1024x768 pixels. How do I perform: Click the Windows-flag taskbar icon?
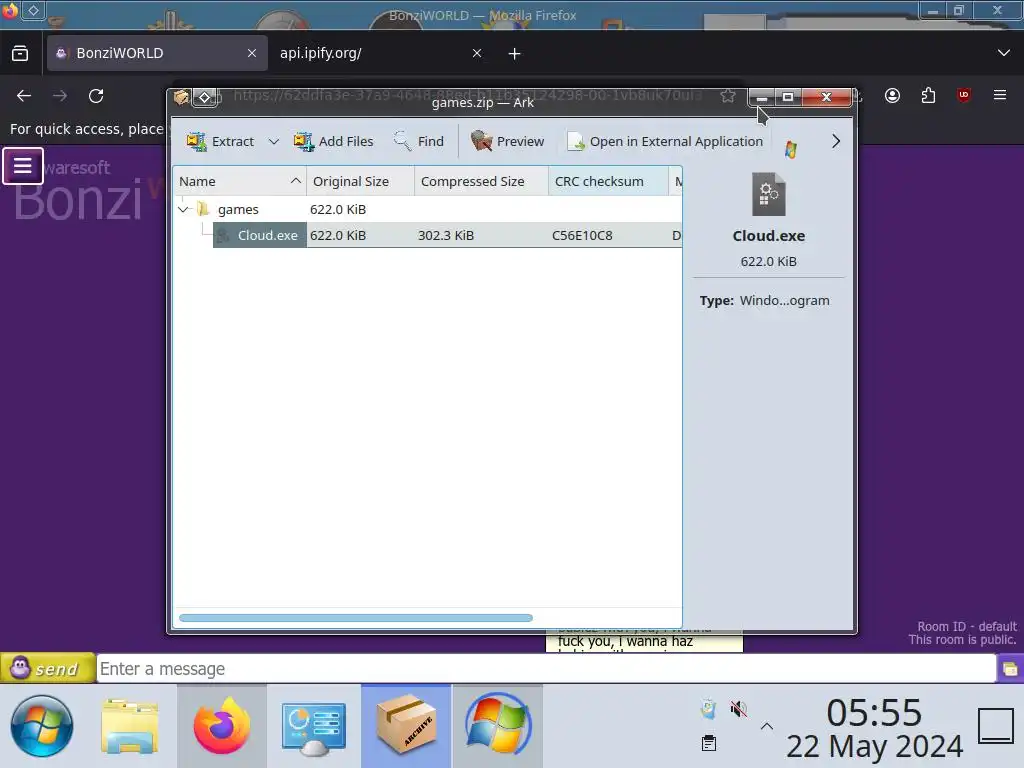(498, 726)
